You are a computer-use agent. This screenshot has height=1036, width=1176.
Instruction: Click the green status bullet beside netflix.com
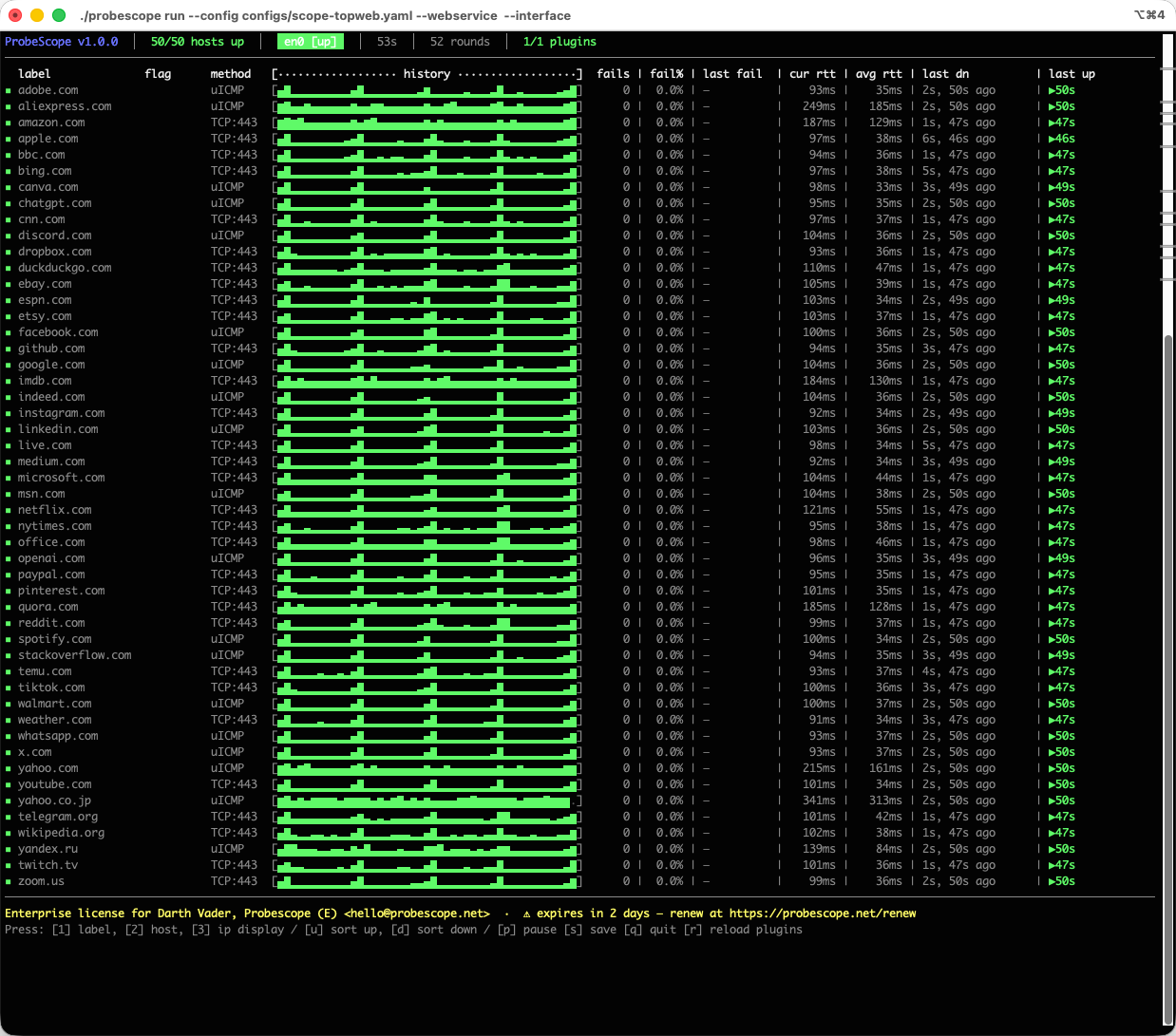[x=9, y=511]
